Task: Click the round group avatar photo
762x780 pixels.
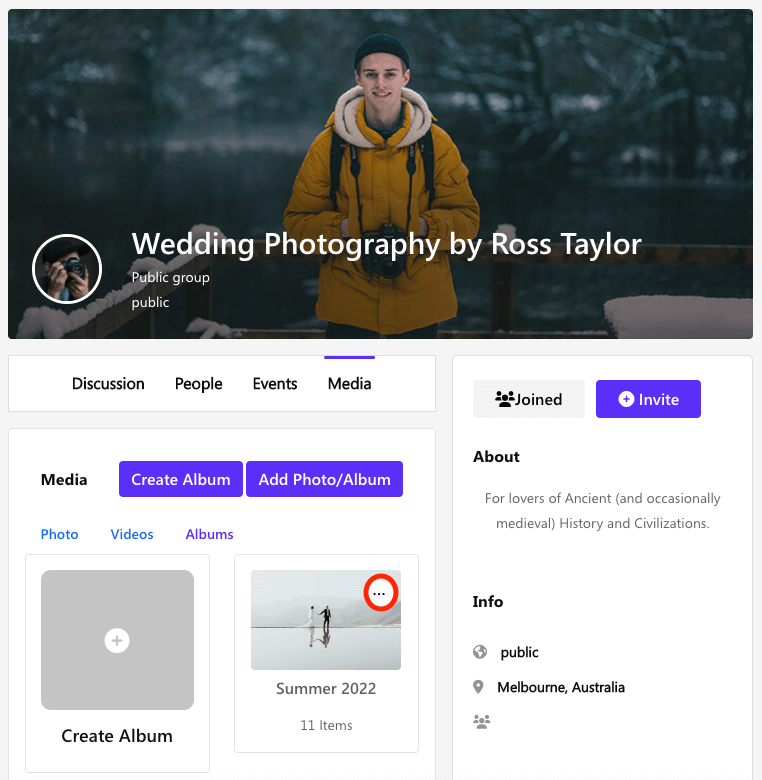Action: pyautogui.click(x=67, y=269)
